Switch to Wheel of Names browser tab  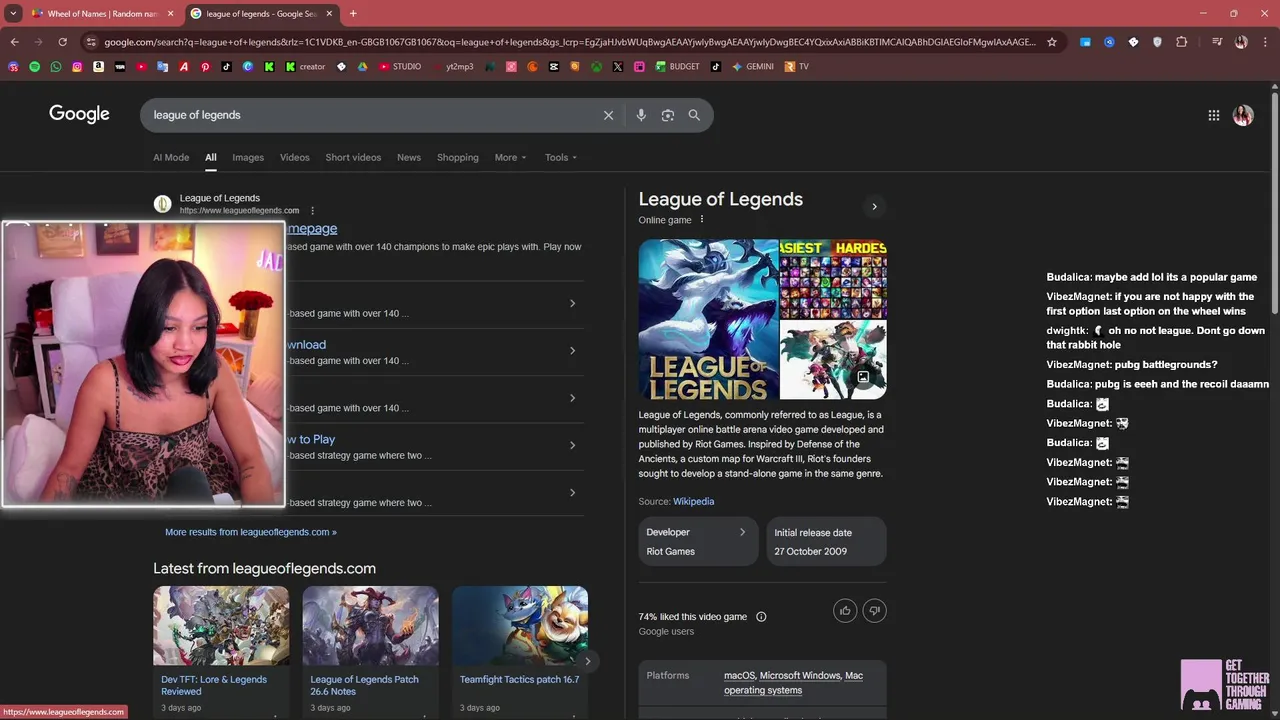[103, 14]
